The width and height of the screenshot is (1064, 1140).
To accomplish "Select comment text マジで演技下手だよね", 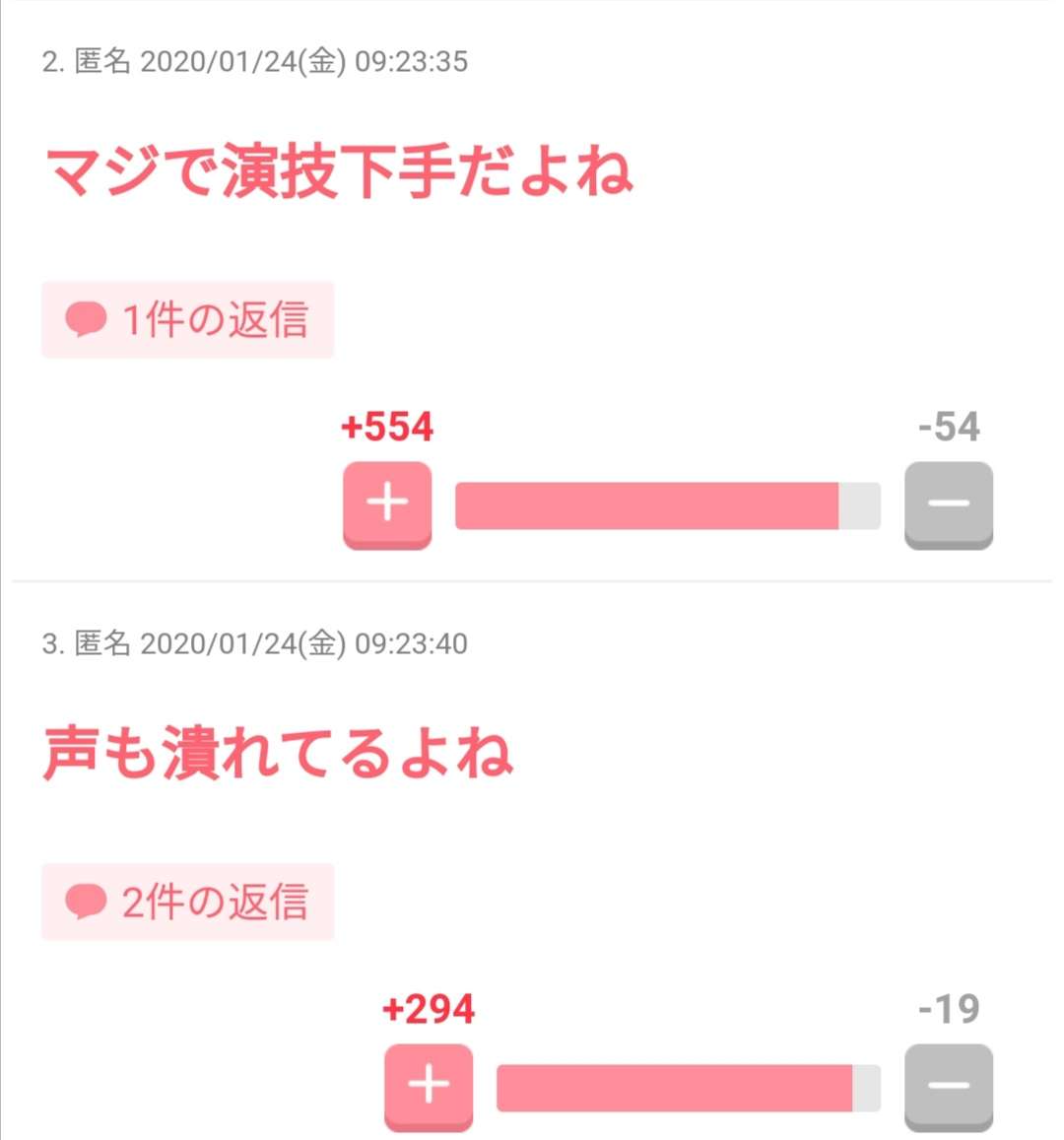I will [339, 171].
